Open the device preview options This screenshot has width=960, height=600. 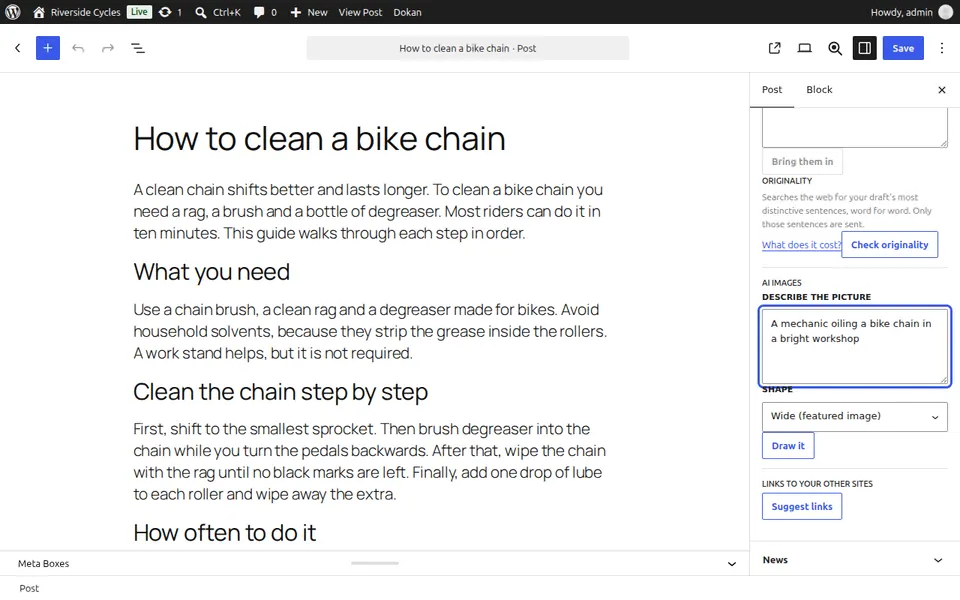[804, 48]
